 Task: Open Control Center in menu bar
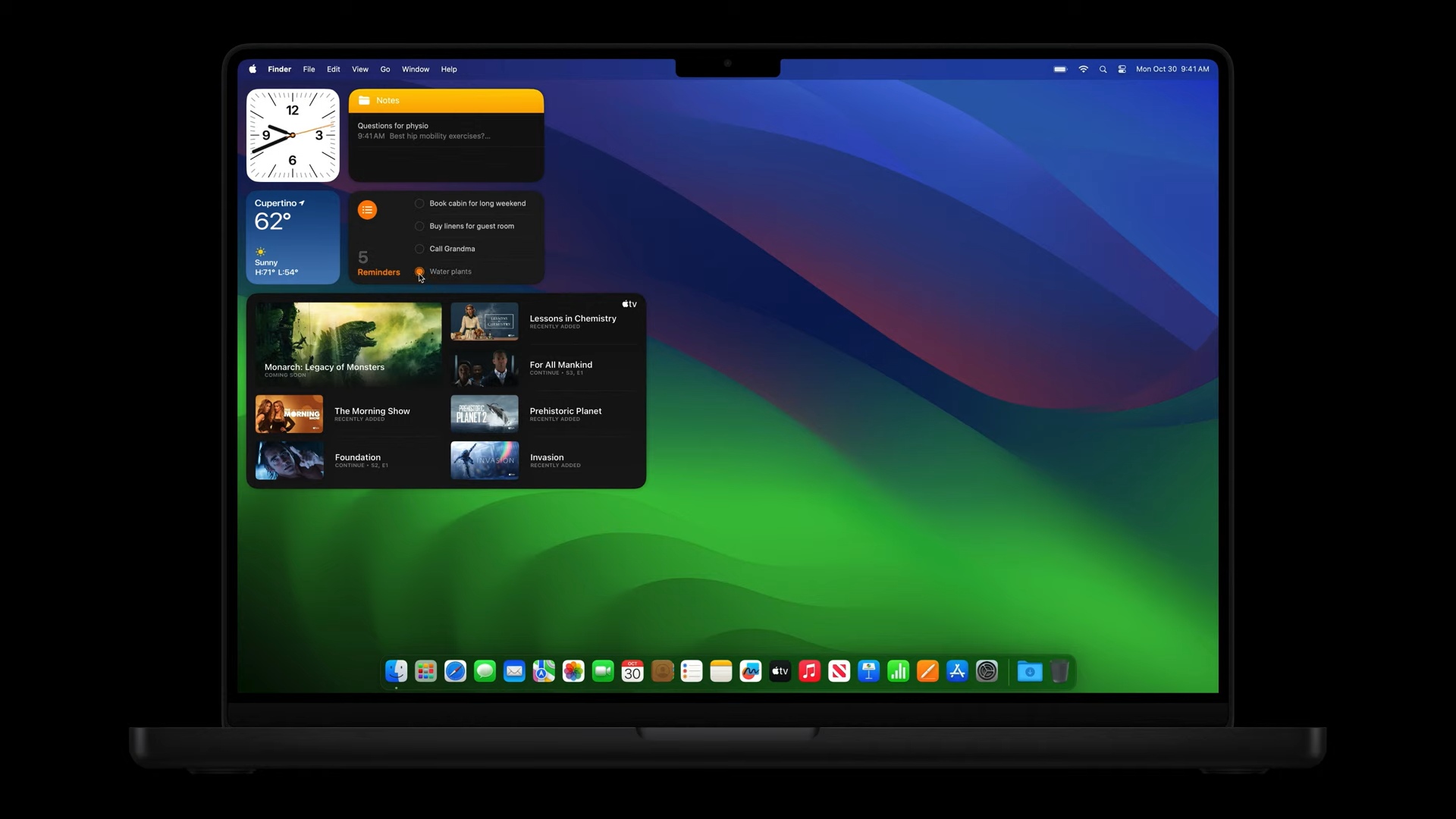[1122, 69]
